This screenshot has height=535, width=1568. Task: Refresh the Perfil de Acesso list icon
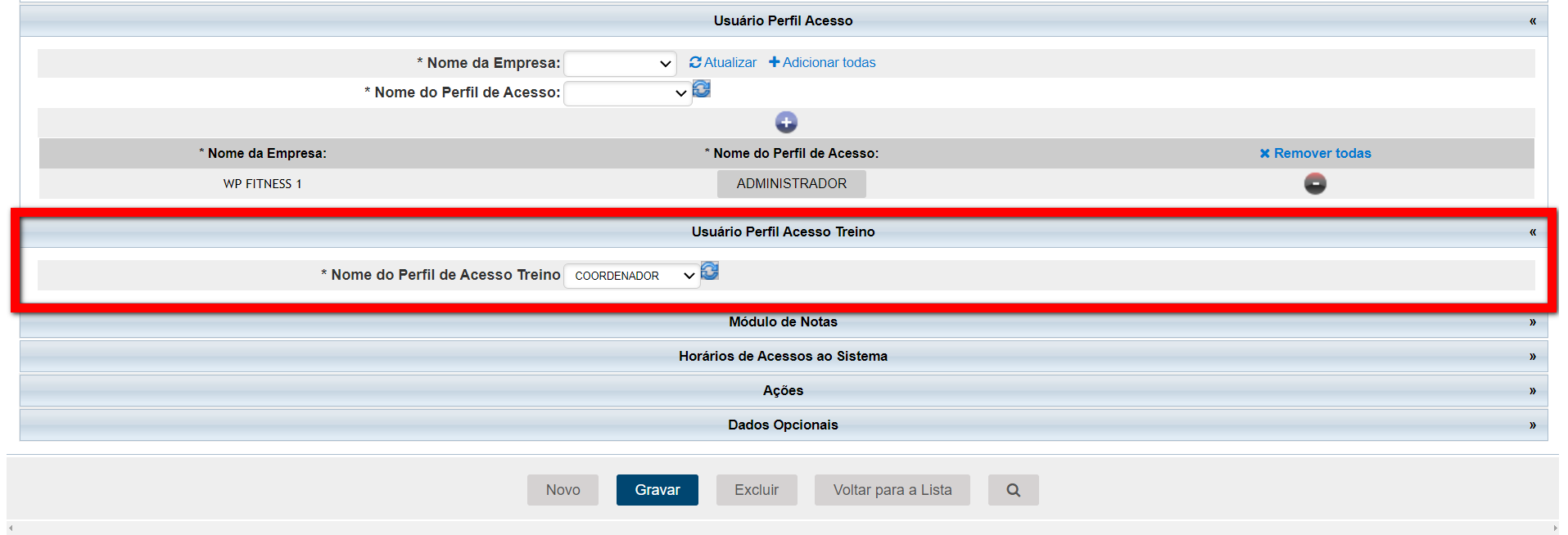[702, 89]
